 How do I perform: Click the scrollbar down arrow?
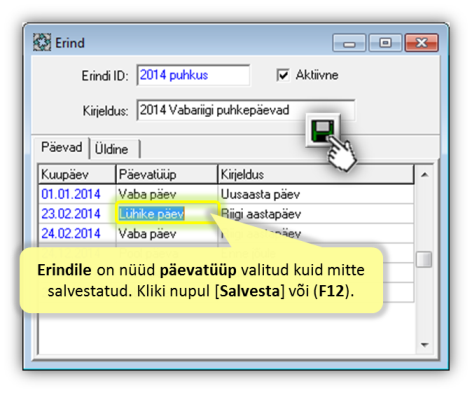click(x=424, y=345)
